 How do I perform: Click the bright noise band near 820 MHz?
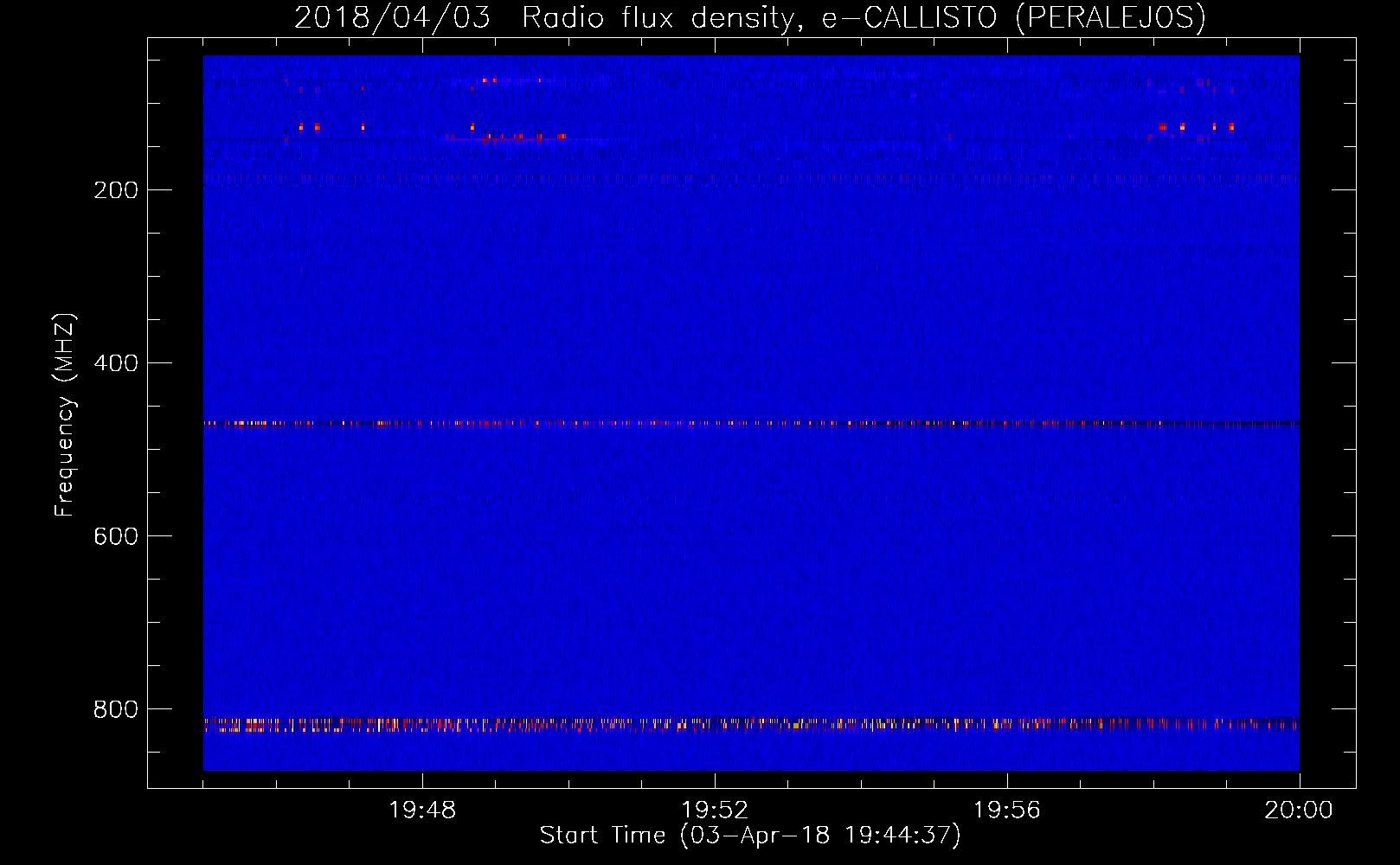(x=751, y=725)
